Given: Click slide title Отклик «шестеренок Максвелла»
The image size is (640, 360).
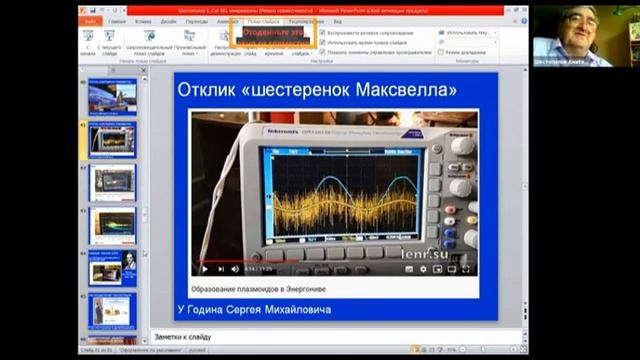Looking at the screenshot, I should click(x=317, y=90).
